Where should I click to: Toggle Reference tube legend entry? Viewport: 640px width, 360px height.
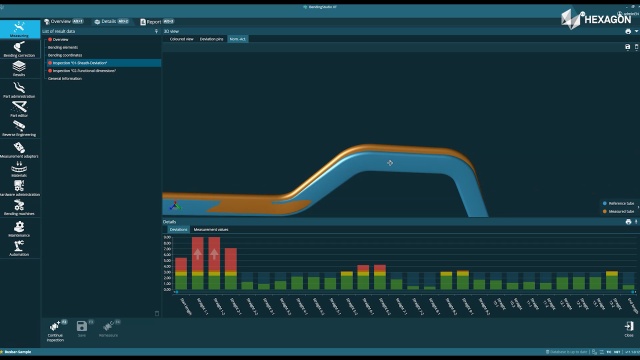(x=618, y=203)
